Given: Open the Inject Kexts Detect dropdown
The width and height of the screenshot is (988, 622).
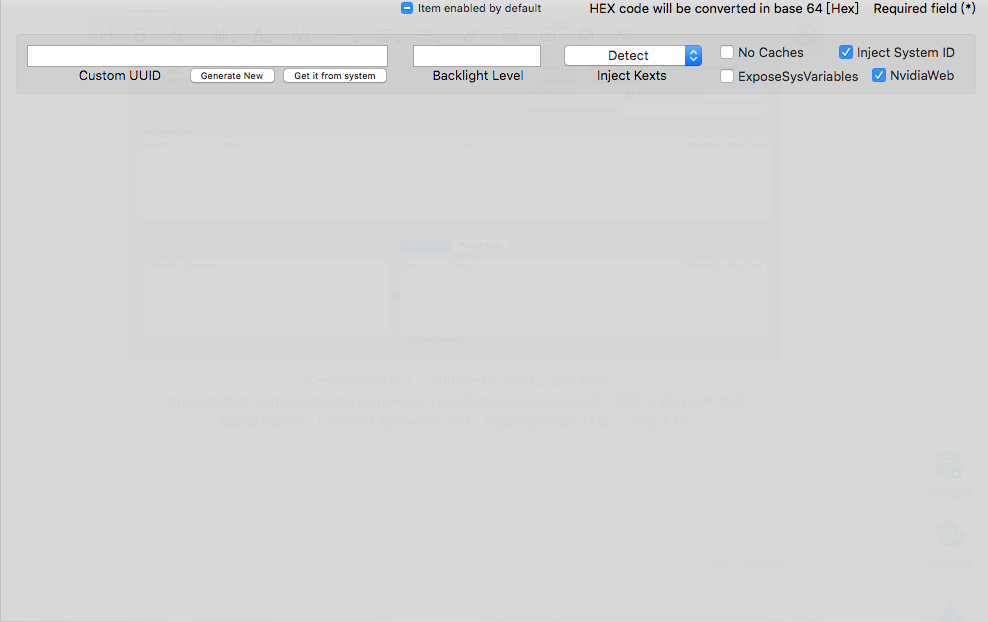Looking at the screenshot, I should pyautogui.click(x=633, y=55).
